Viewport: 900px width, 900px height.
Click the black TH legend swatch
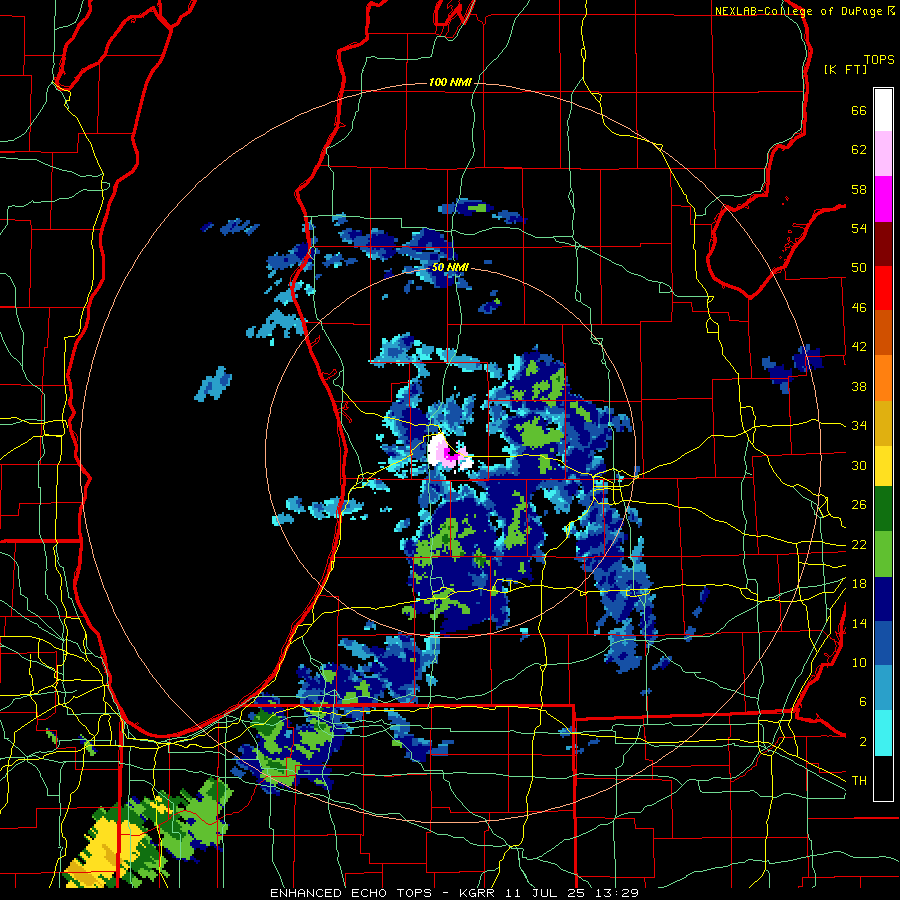click(883, 778)
